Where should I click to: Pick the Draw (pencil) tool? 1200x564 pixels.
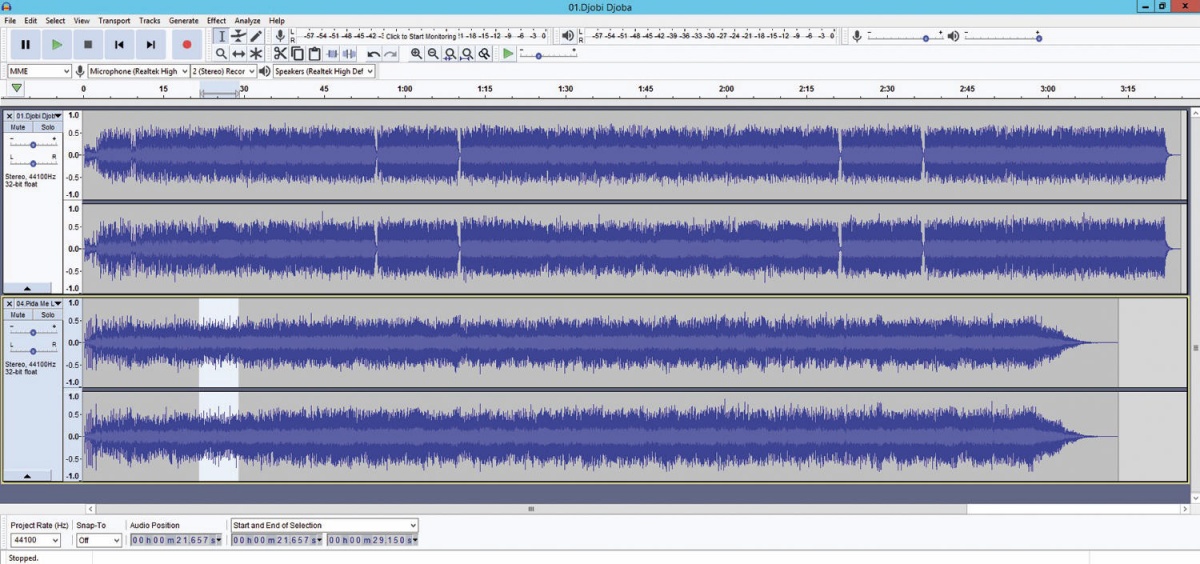pyautogui.click(x=256, y=36)
